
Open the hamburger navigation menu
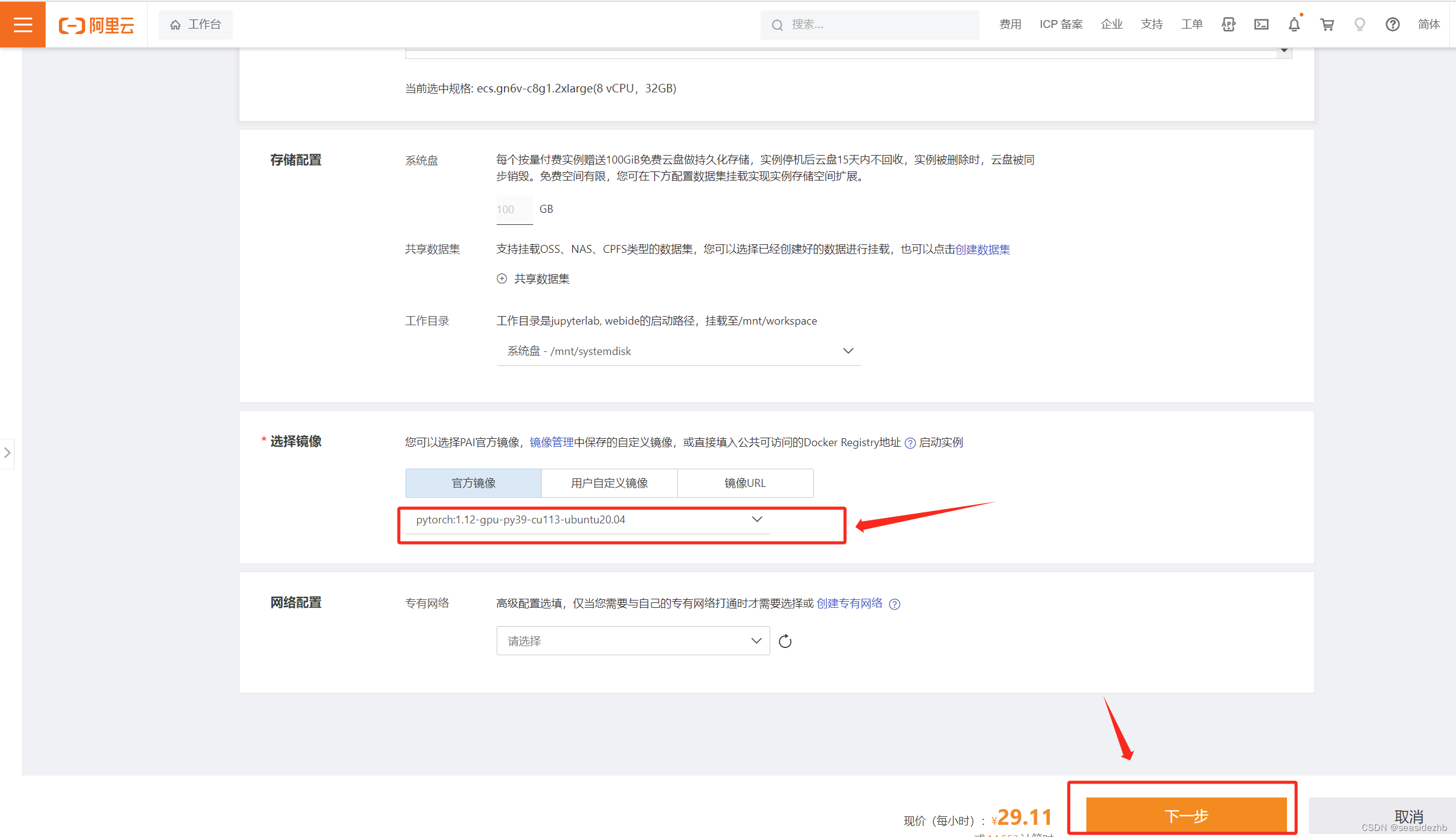(22, 24)
